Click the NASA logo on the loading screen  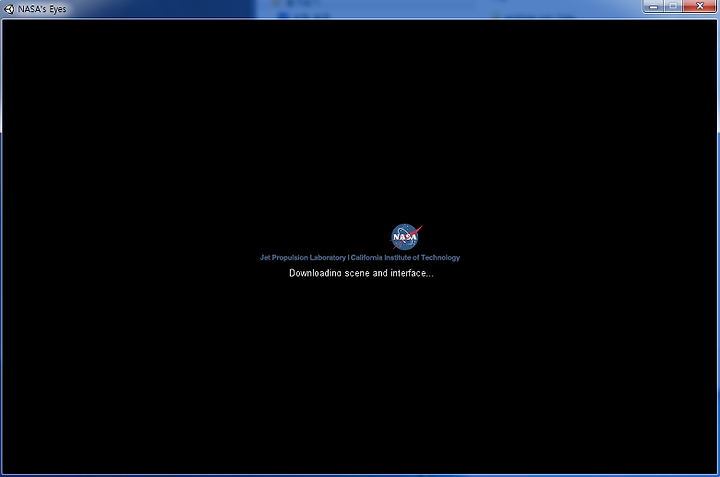click(x=406, y=237)
